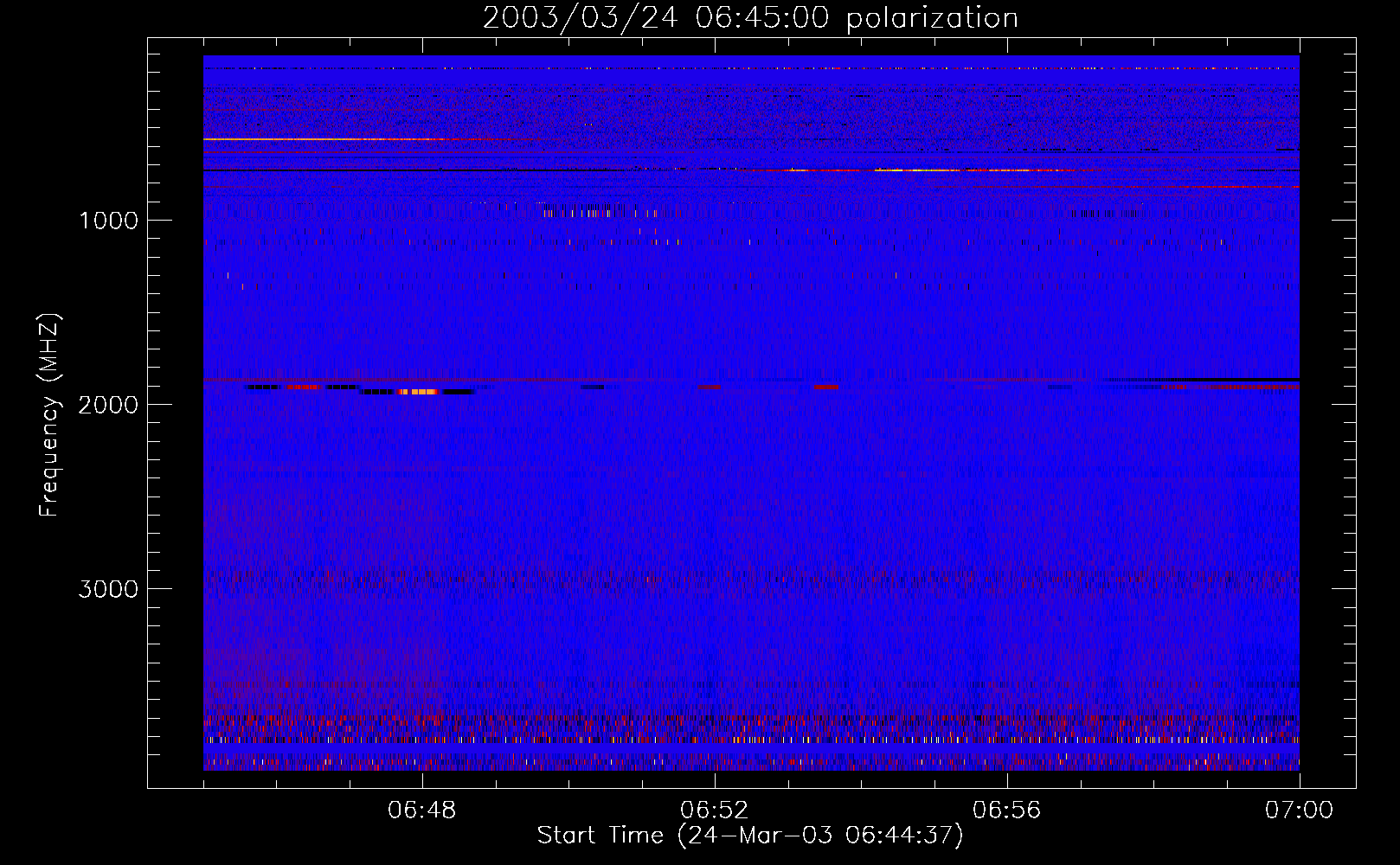Click the plot title '2003/03/24 06:45:00 polarization'
Viewport: 1400px width, 865px height.
coord(750,18)
